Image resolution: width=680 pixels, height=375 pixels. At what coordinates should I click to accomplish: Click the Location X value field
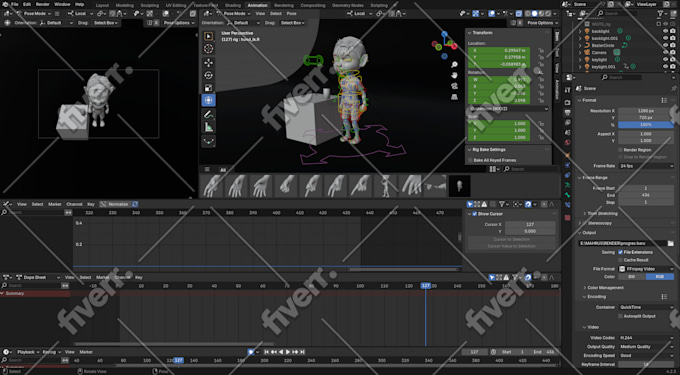pyautogui.click(x=499, y=51)
